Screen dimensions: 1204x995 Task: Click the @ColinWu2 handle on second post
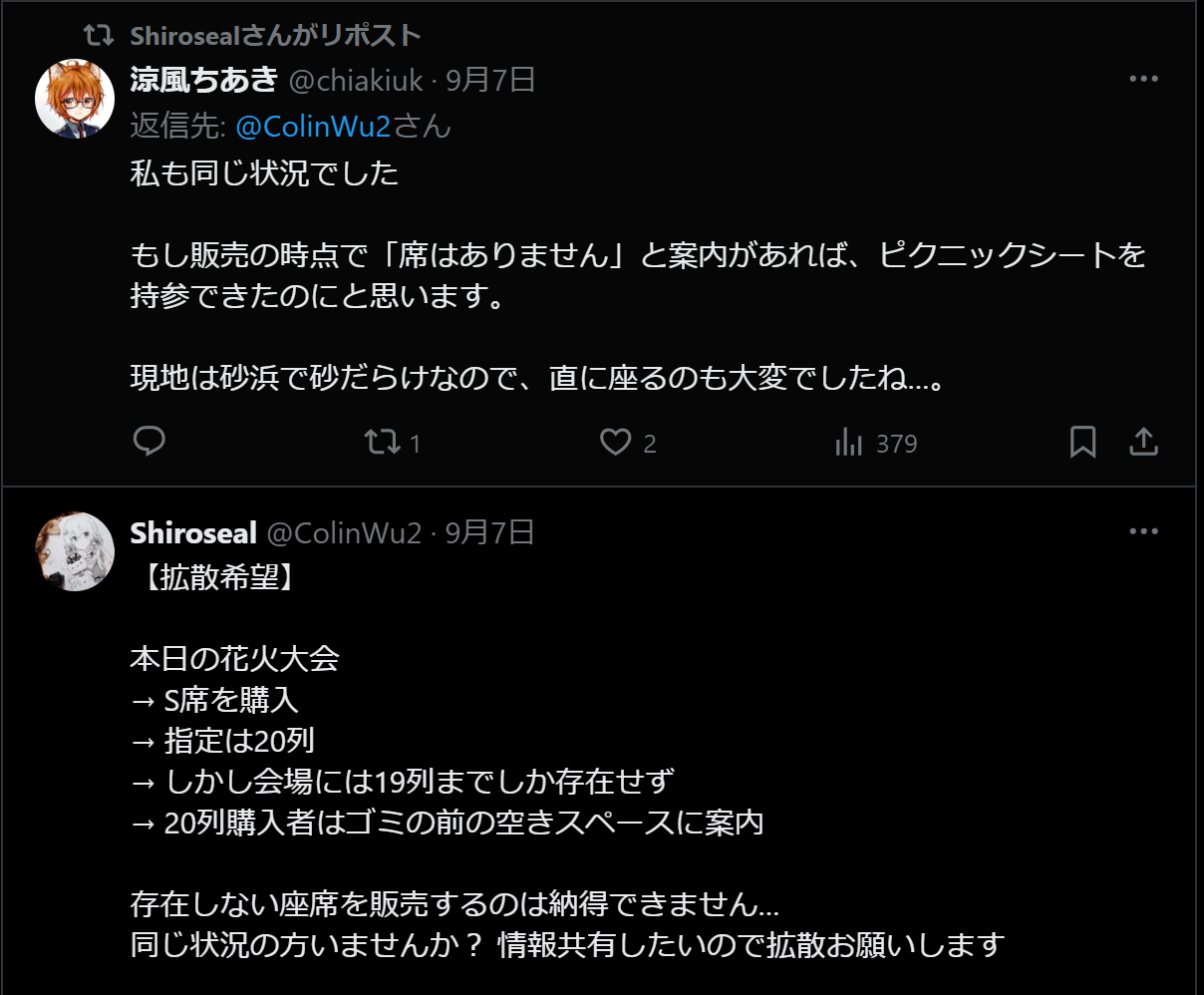[x=344, y=533]
